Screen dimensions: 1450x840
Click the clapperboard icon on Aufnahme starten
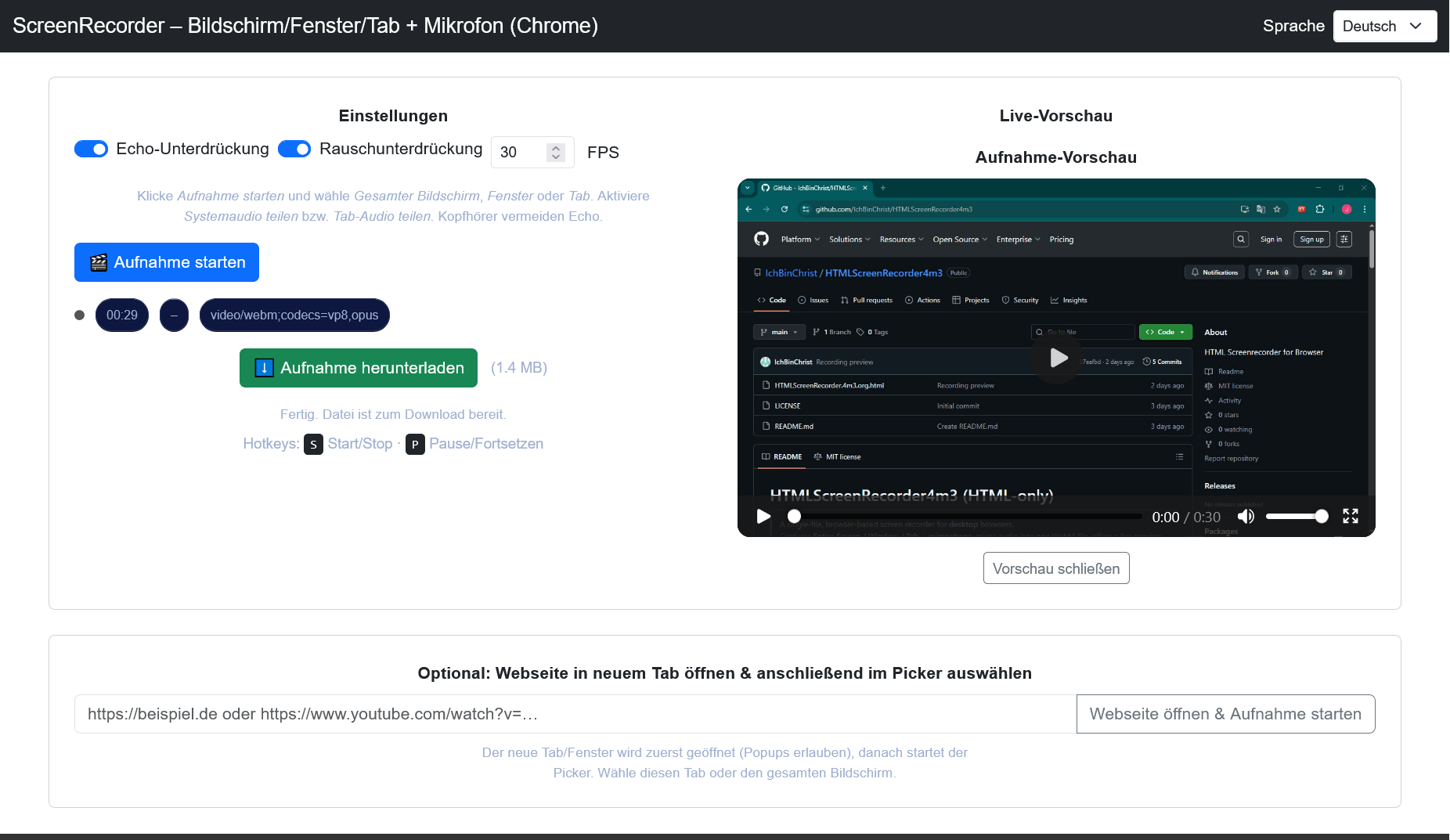(x=99, y=262)
